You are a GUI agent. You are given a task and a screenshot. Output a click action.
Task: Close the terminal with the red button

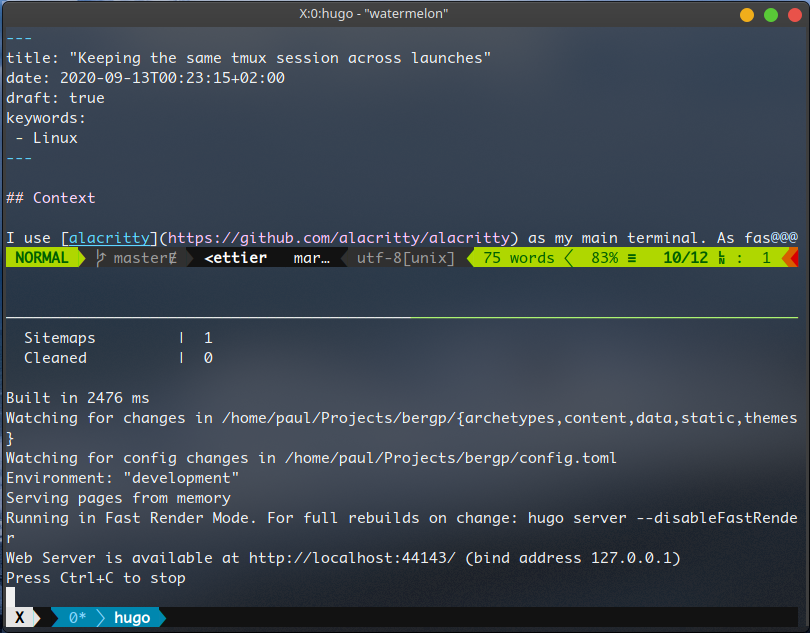point(795,15)
